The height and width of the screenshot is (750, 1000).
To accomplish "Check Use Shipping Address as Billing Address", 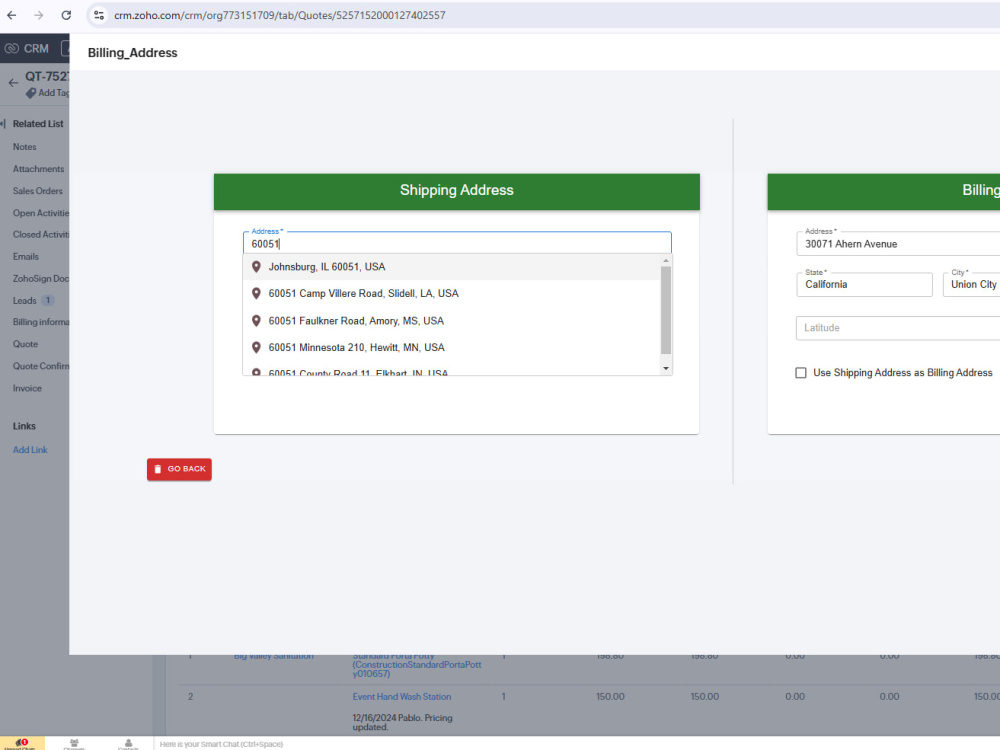I will (801, 372).
